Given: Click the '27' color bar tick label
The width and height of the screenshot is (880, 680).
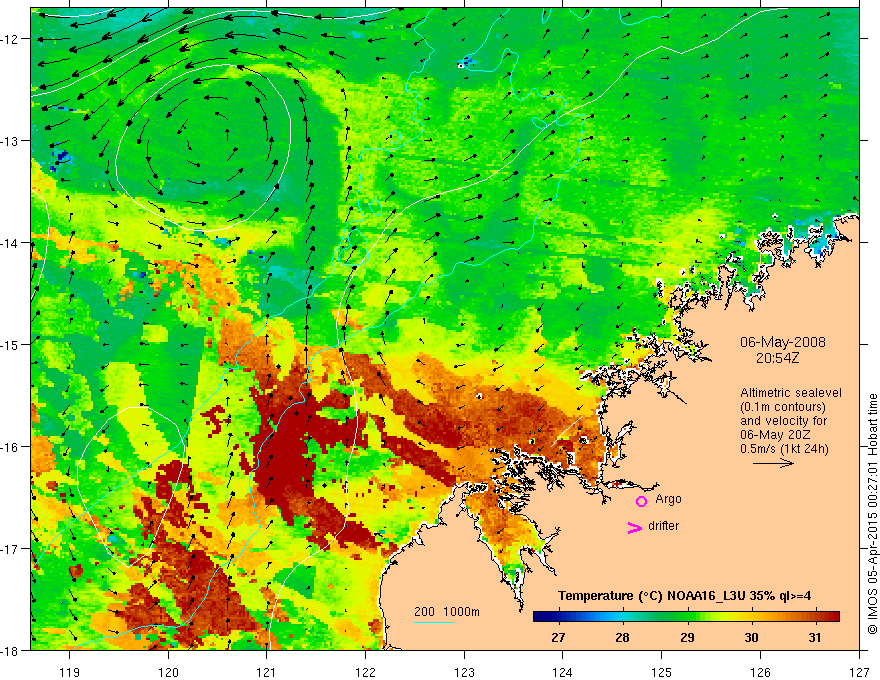Looking at the screenshot, I should click(x=558, y=637).
